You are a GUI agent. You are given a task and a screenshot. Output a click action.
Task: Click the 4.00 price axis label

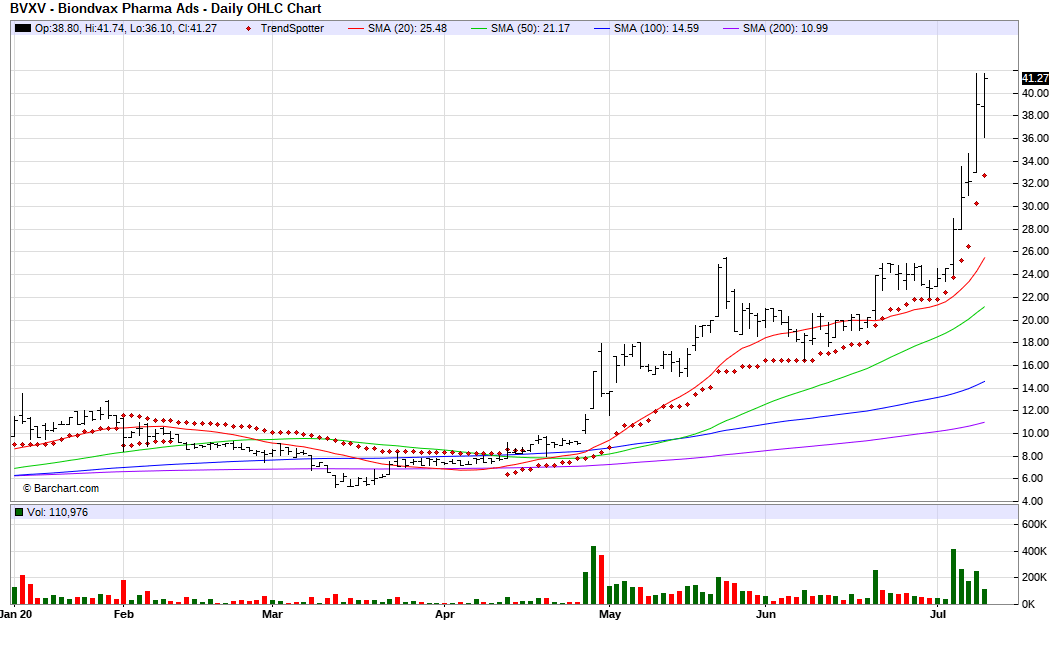[x=1035, y=501]
